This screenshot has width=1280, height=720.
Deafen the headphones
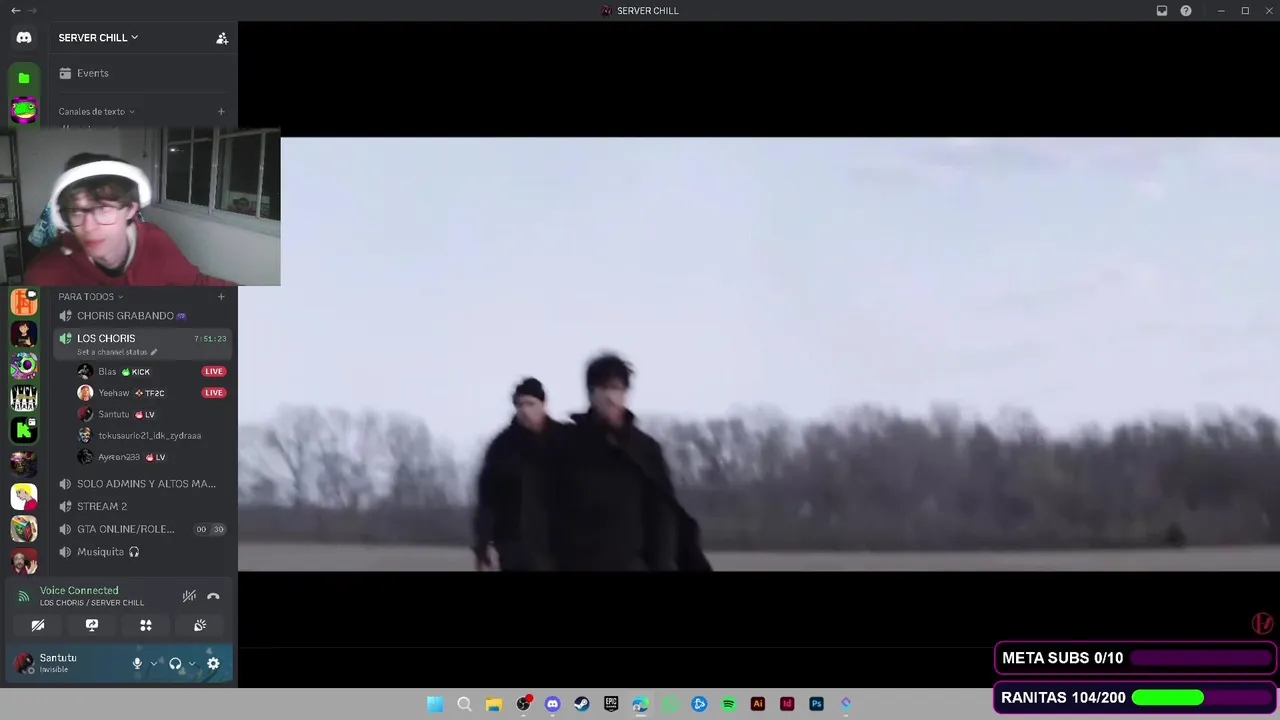(175, 663)
